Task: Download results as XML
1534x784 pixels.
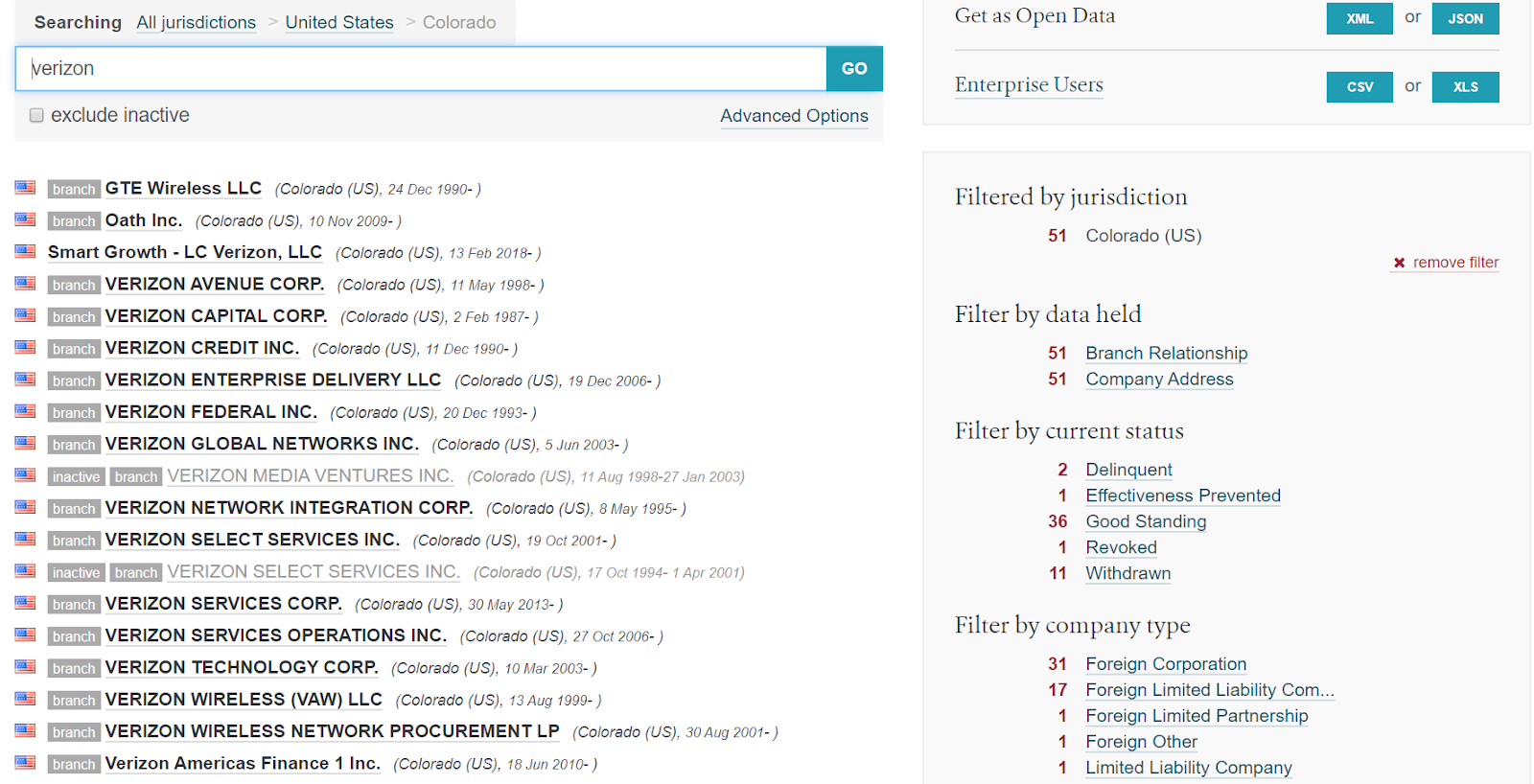Action: pos(1360,18)
